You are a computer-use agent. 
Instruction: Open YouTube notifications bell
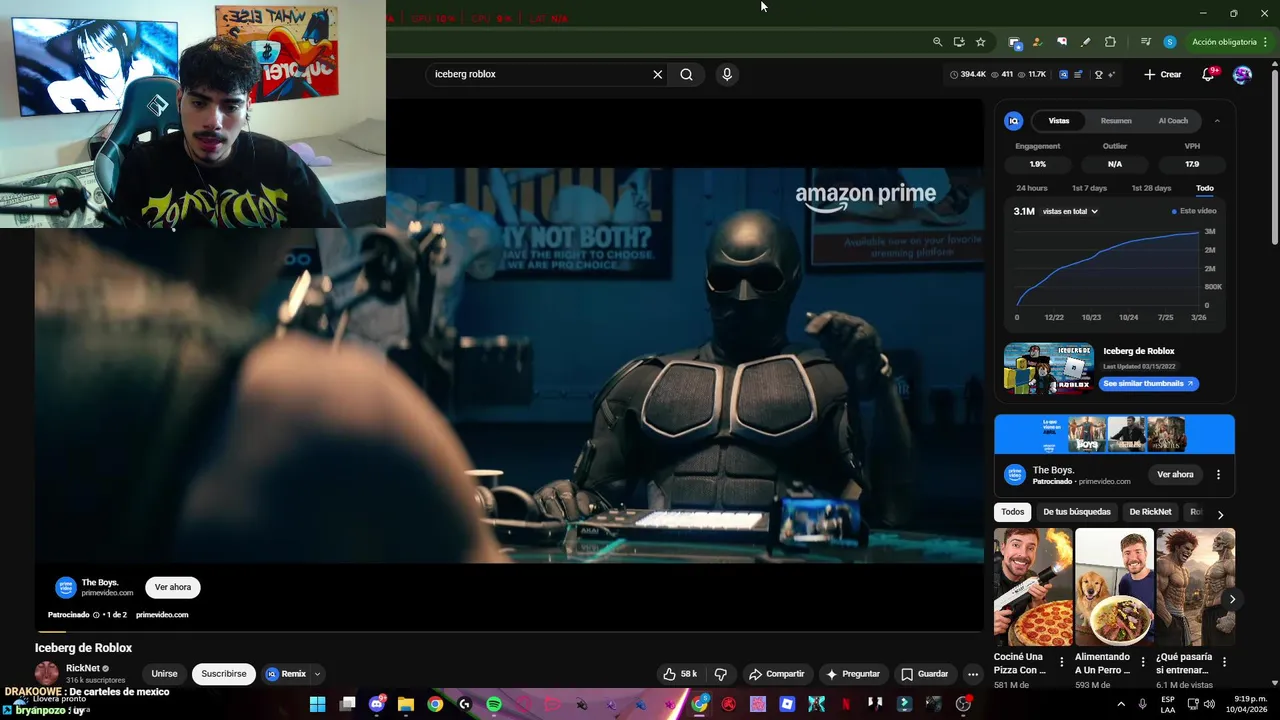1208,74
